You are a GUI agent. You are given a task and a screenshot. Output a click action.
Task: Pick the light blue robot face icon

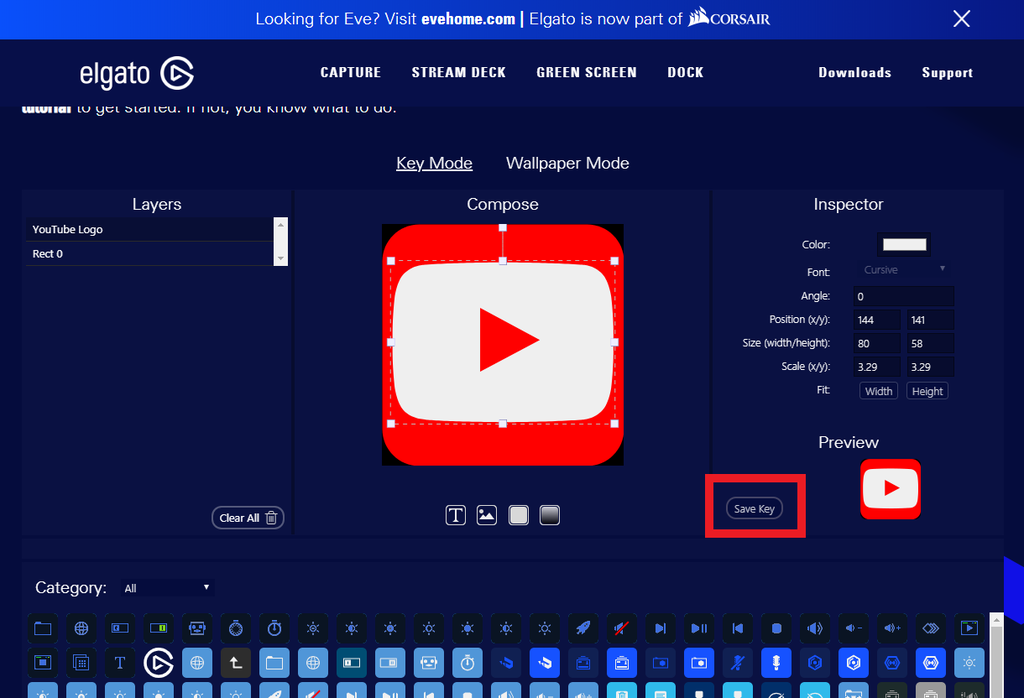tap(428, 663)
